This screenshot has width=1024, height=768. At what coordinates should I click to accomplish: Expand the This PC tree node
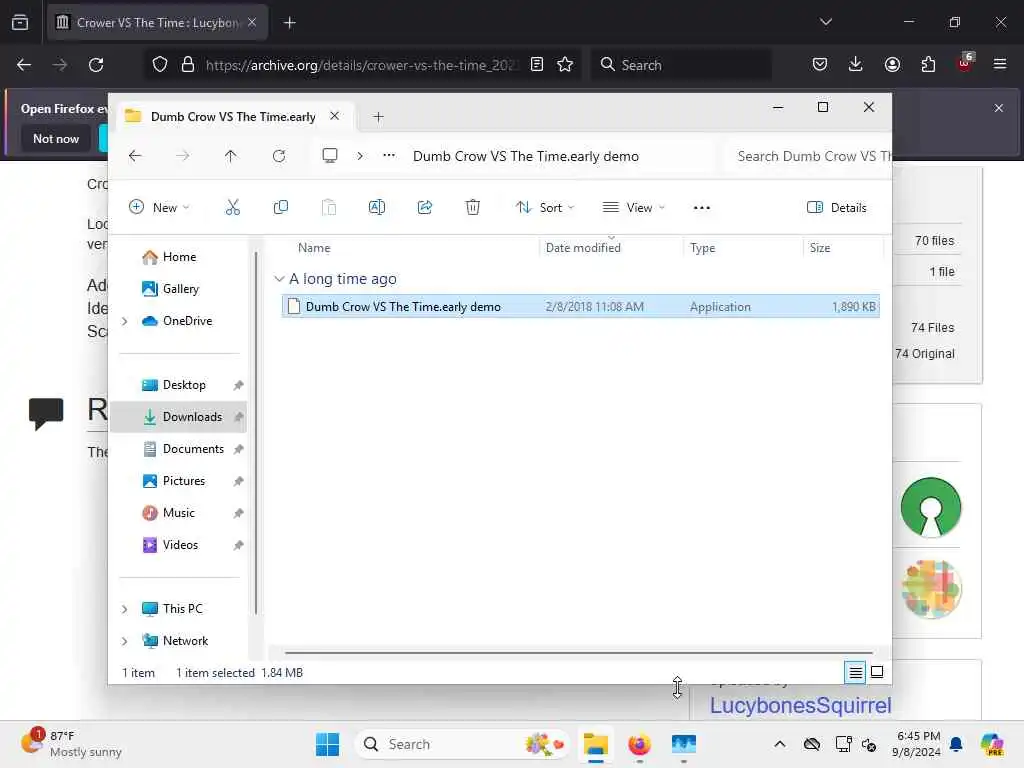tap(125, 609)
